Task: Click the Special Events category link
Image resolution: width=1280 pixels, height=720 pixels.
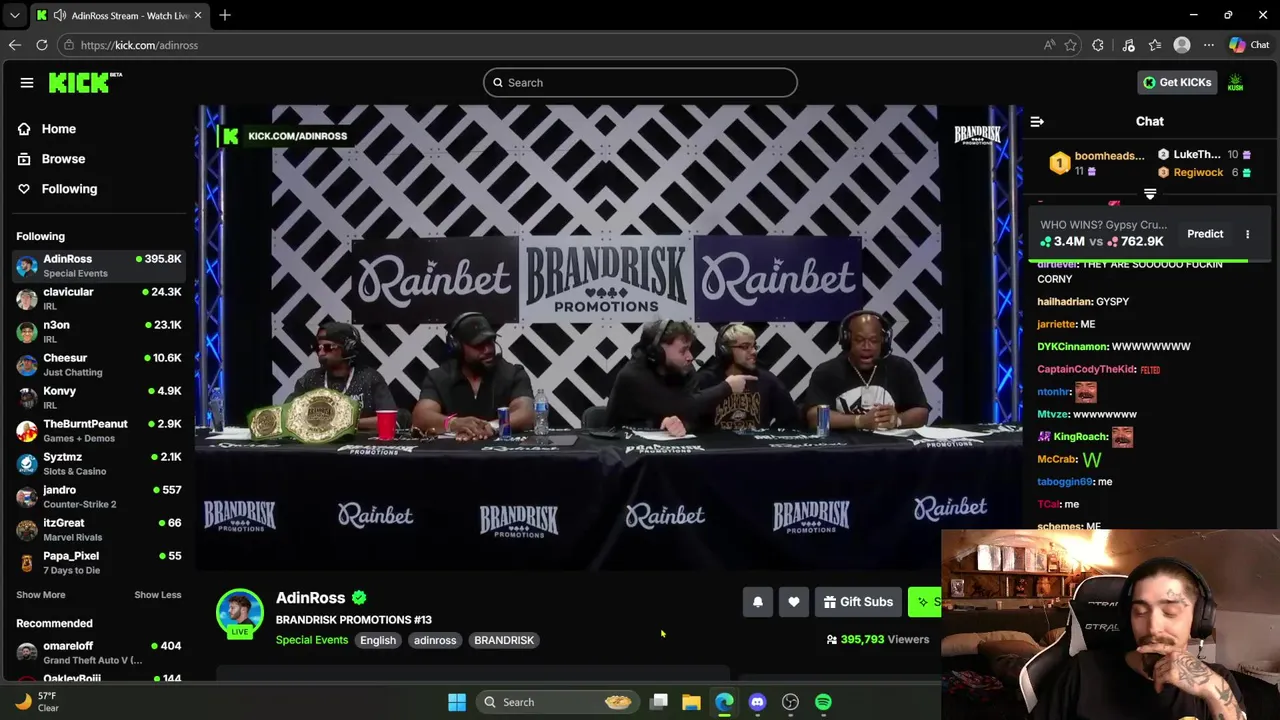Action: coord(312,640)
